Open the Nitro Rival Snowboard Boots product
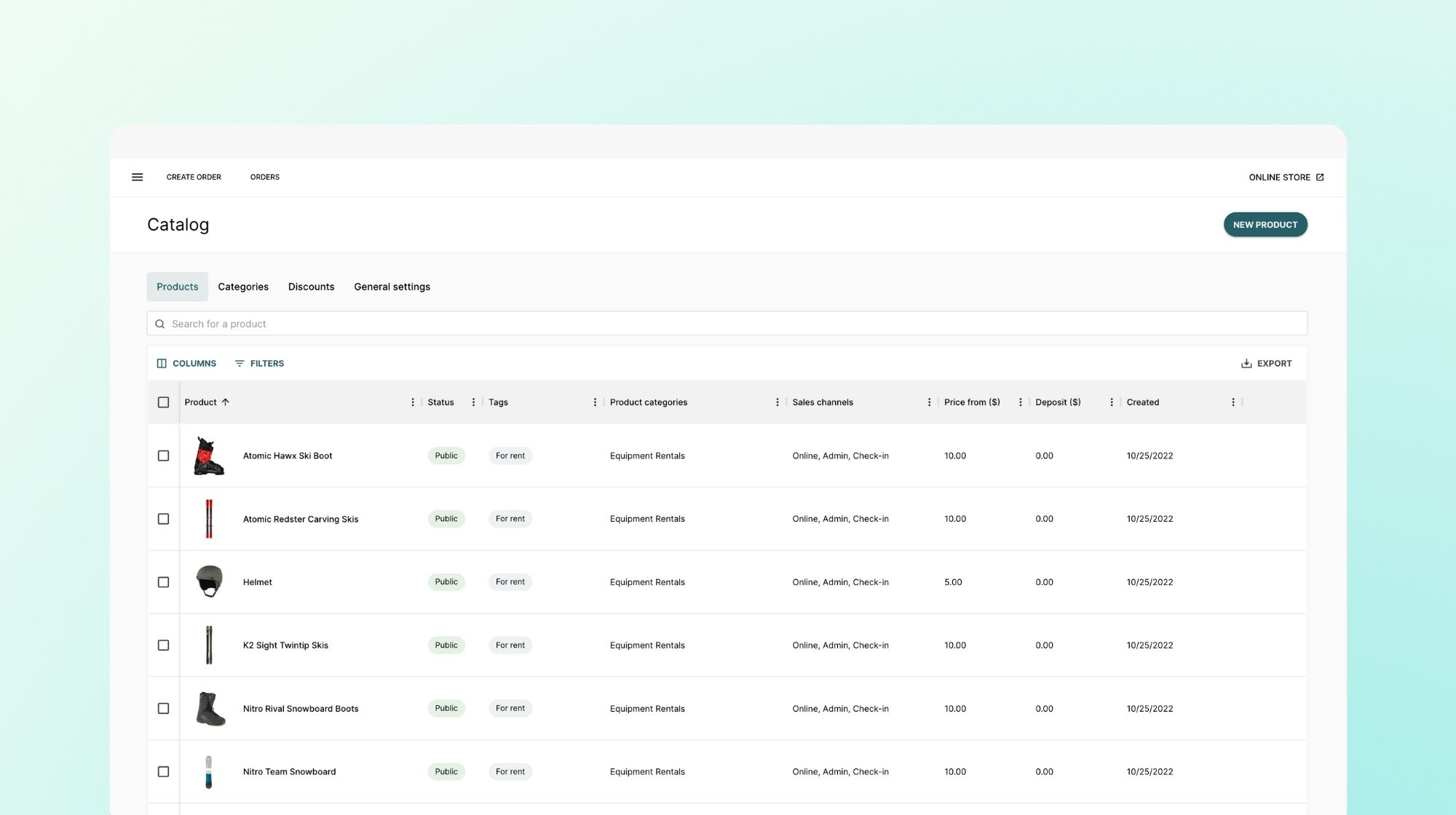1456x815 pixels. point(301,709)
